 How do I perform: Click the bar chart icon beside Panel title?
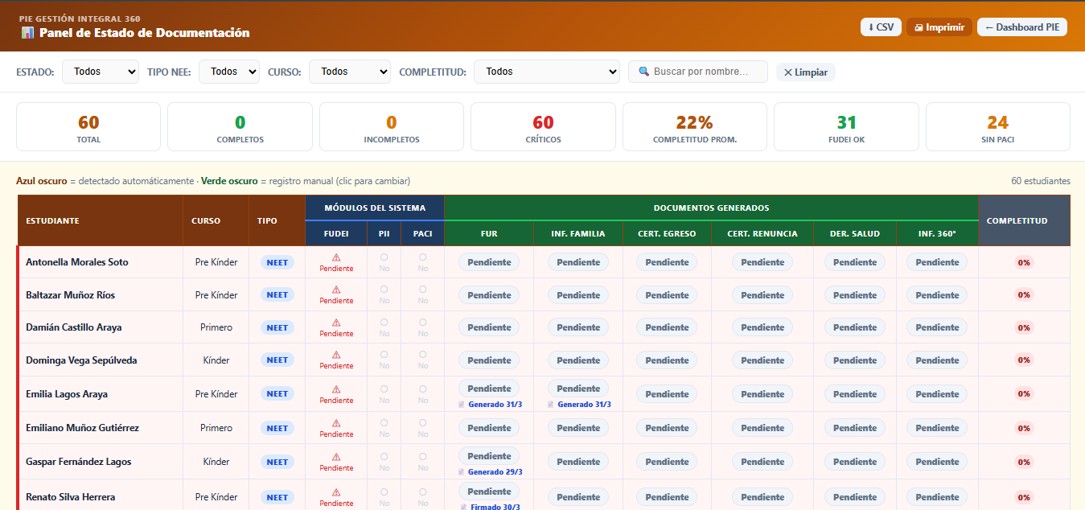(28, 33)
